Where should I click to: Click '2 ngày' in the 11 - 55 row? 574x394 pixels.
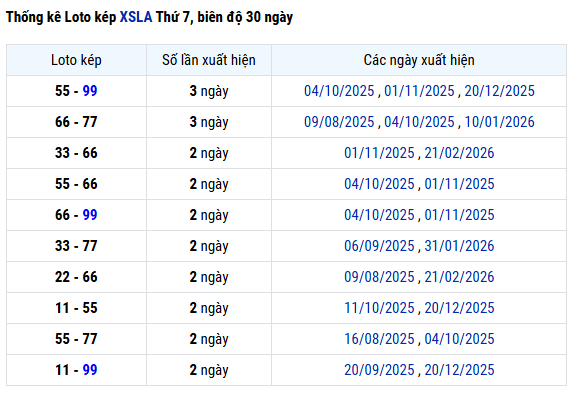click(x=209, y=309)
